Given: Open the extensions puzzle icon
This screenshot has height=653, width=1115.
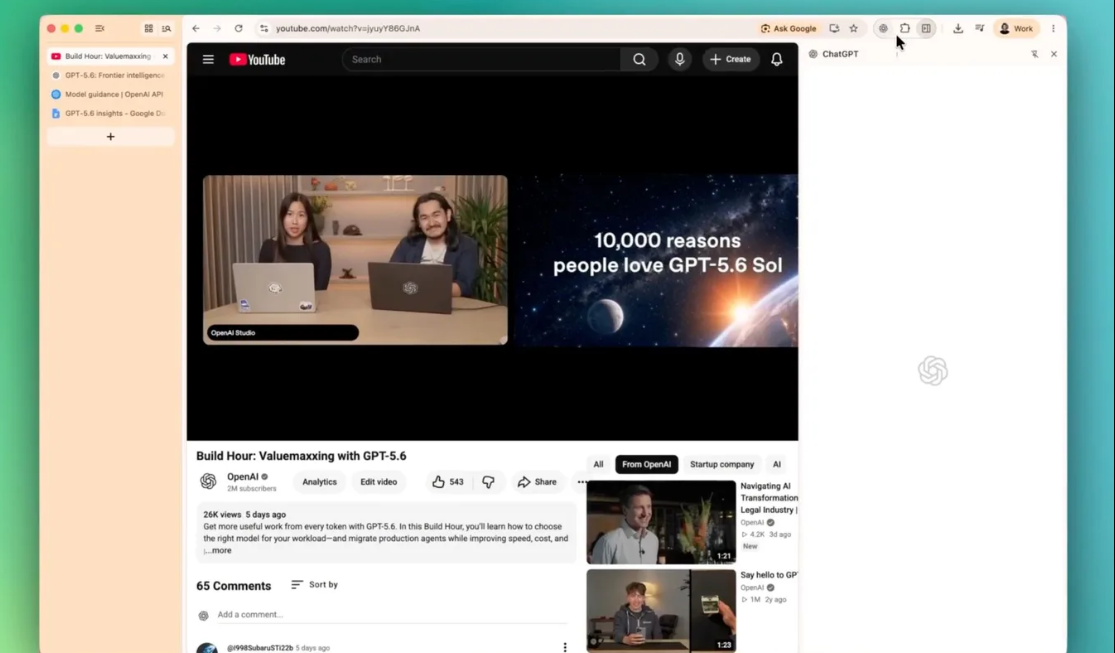Looking at the screenshot, I should pyautogui.click(x=905, y=28).
